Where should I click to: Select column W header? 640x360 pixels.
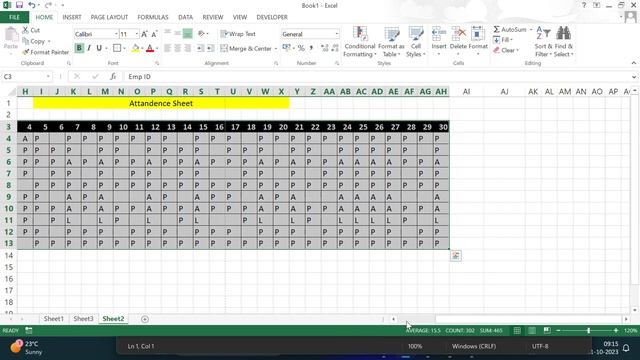pyautogui.click(x=265, y=91)
